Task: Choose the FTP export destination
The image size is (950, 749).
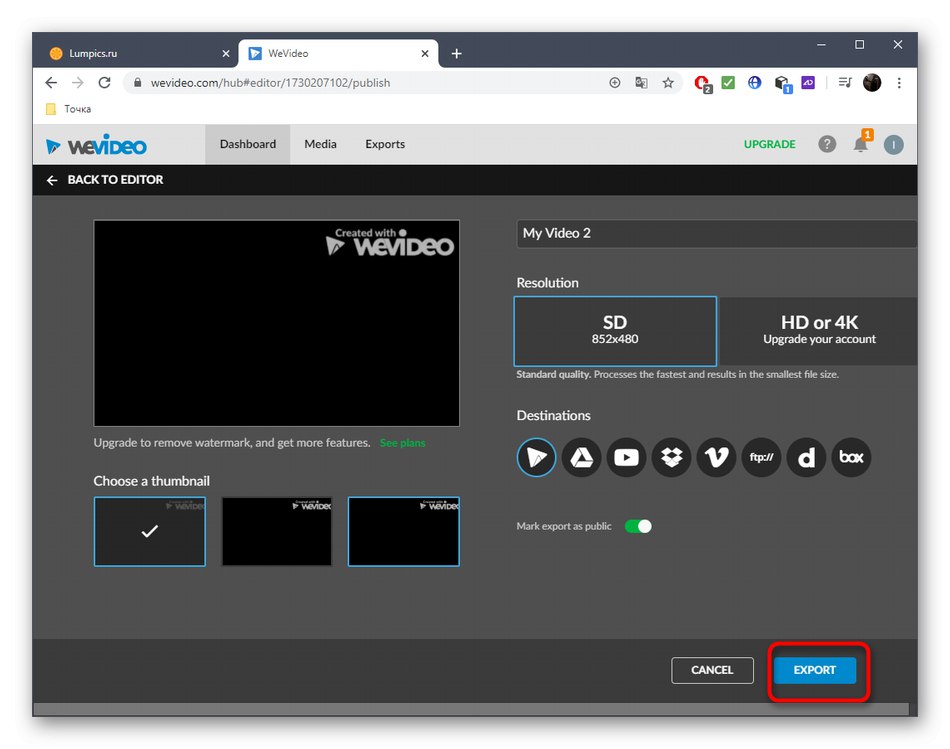Action: (x=761, y=457)
